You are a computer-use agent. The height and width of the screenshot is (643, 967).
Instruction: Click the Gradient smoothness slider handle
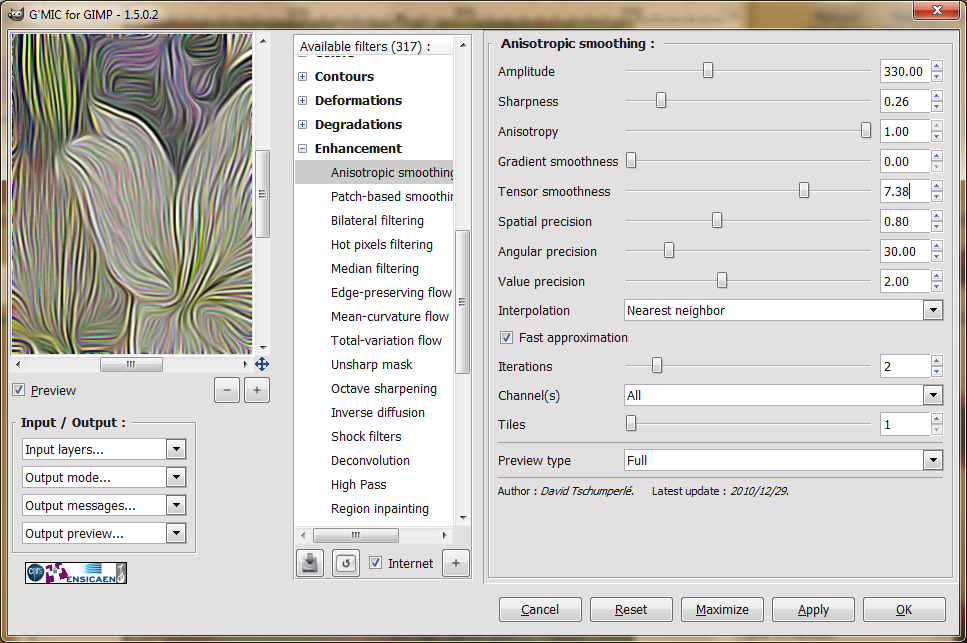click(x=631, y=160)
